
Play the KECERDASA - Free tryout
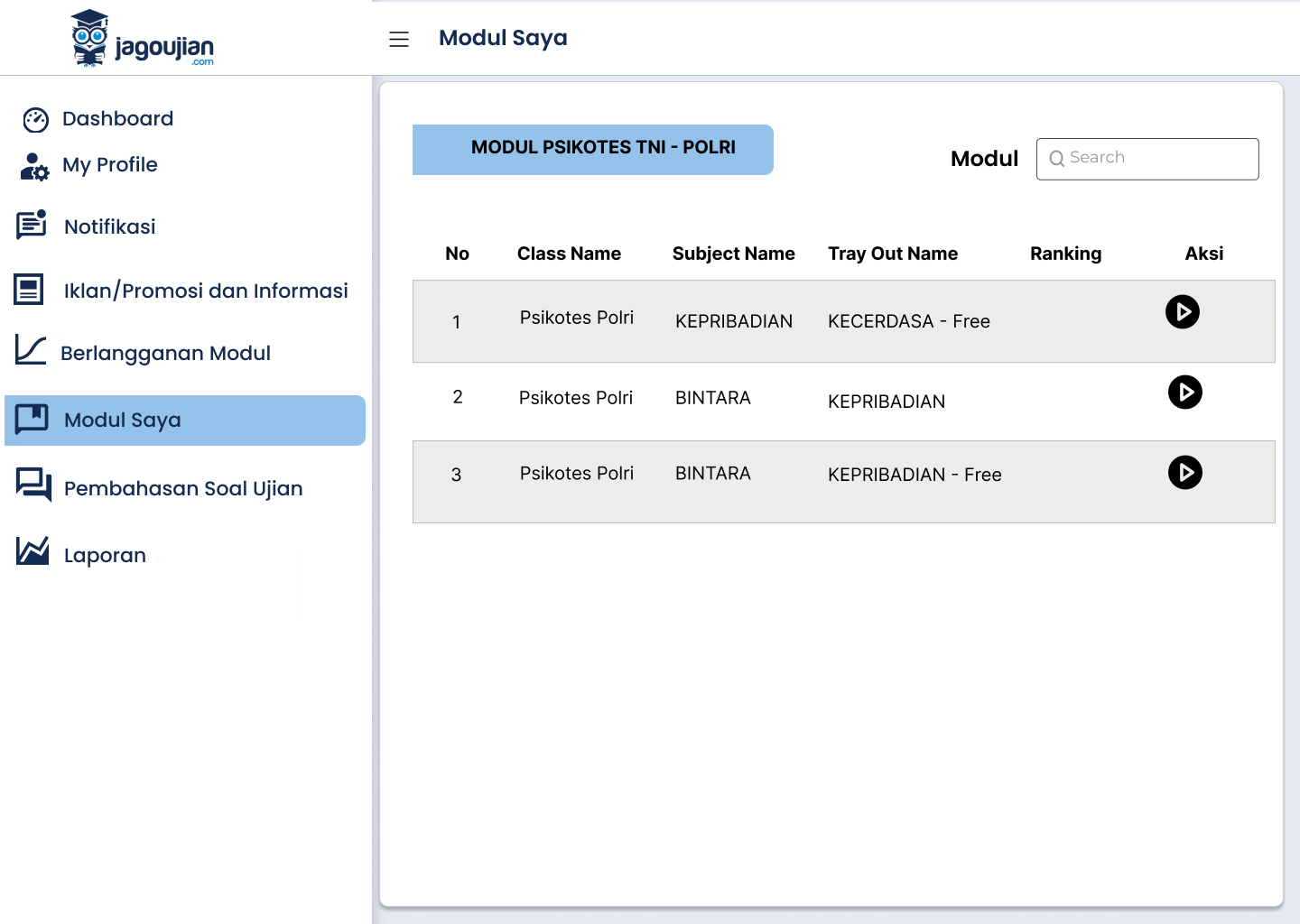pos(1183,312)
